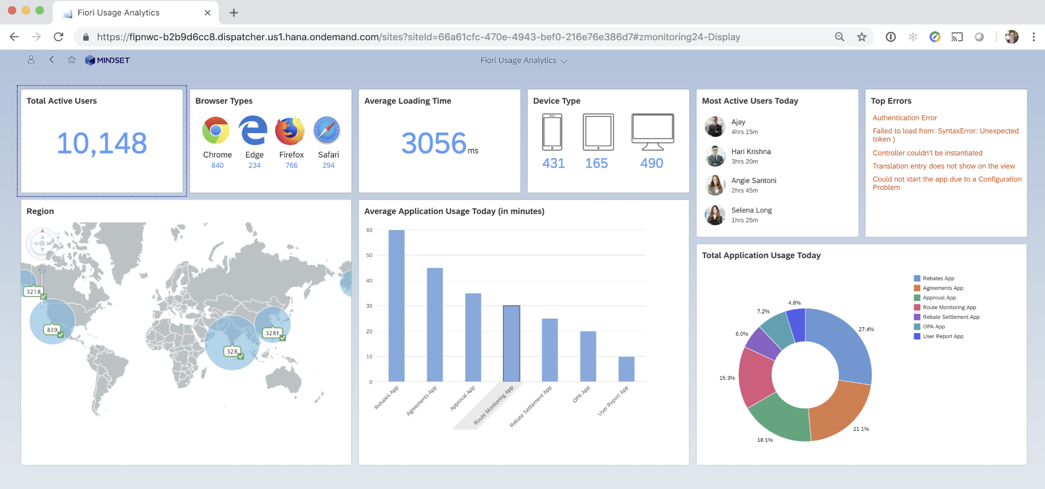Screen dimensions: 1045x489
Task: Click the Edge browser icon
Action: click(254, 131)
